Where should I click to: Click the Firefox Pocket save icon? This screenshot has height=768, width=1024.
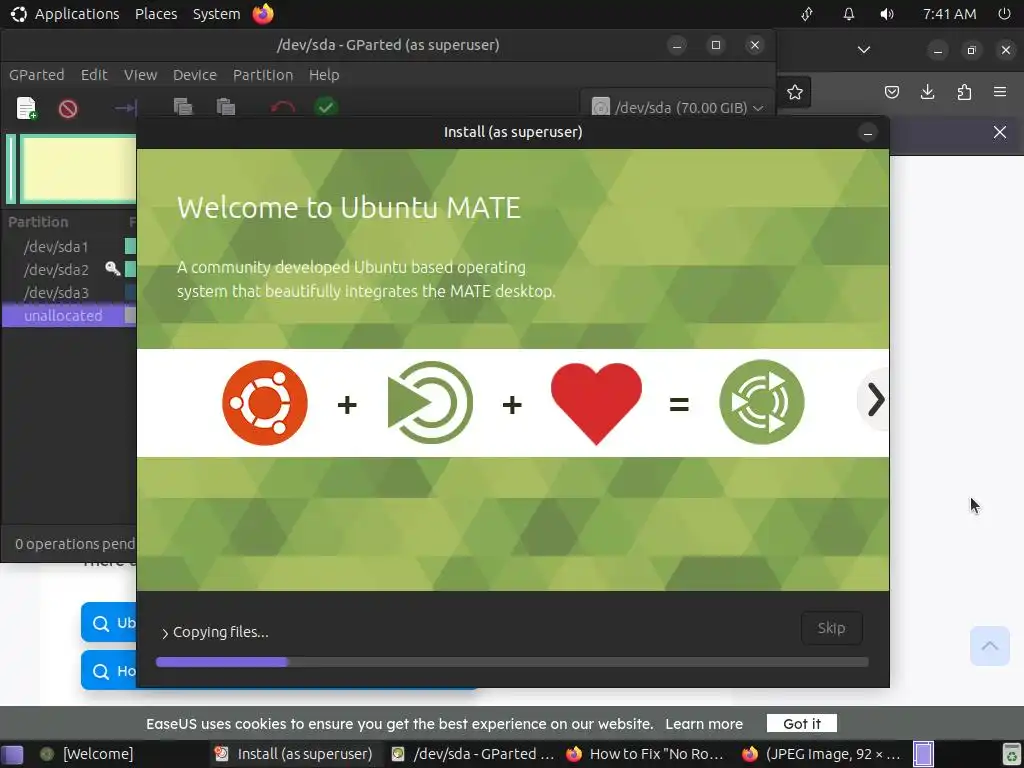click(891, 92)
